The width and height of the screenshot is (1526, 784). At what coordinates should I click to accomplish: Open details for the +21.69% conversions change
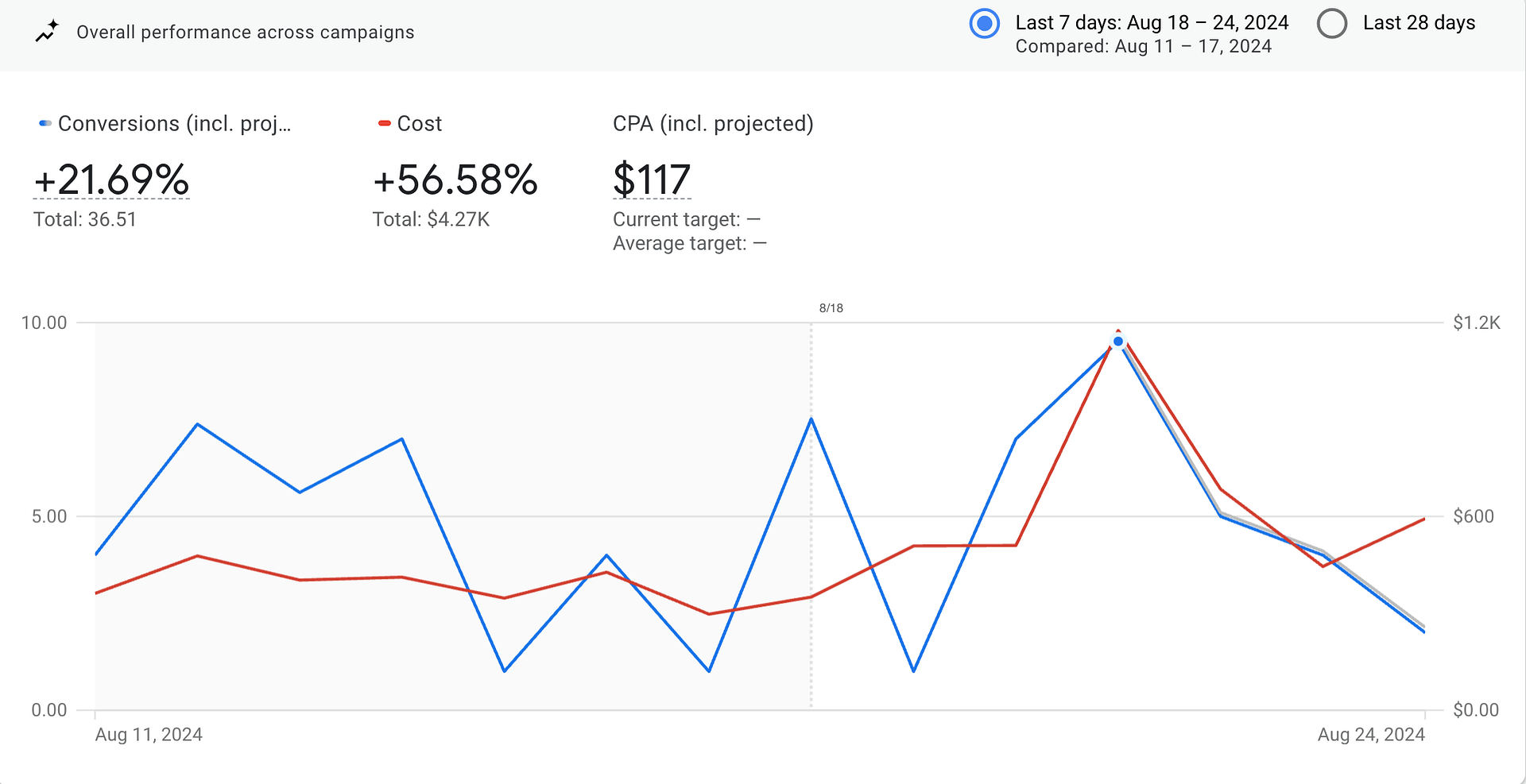click(111, 181)
